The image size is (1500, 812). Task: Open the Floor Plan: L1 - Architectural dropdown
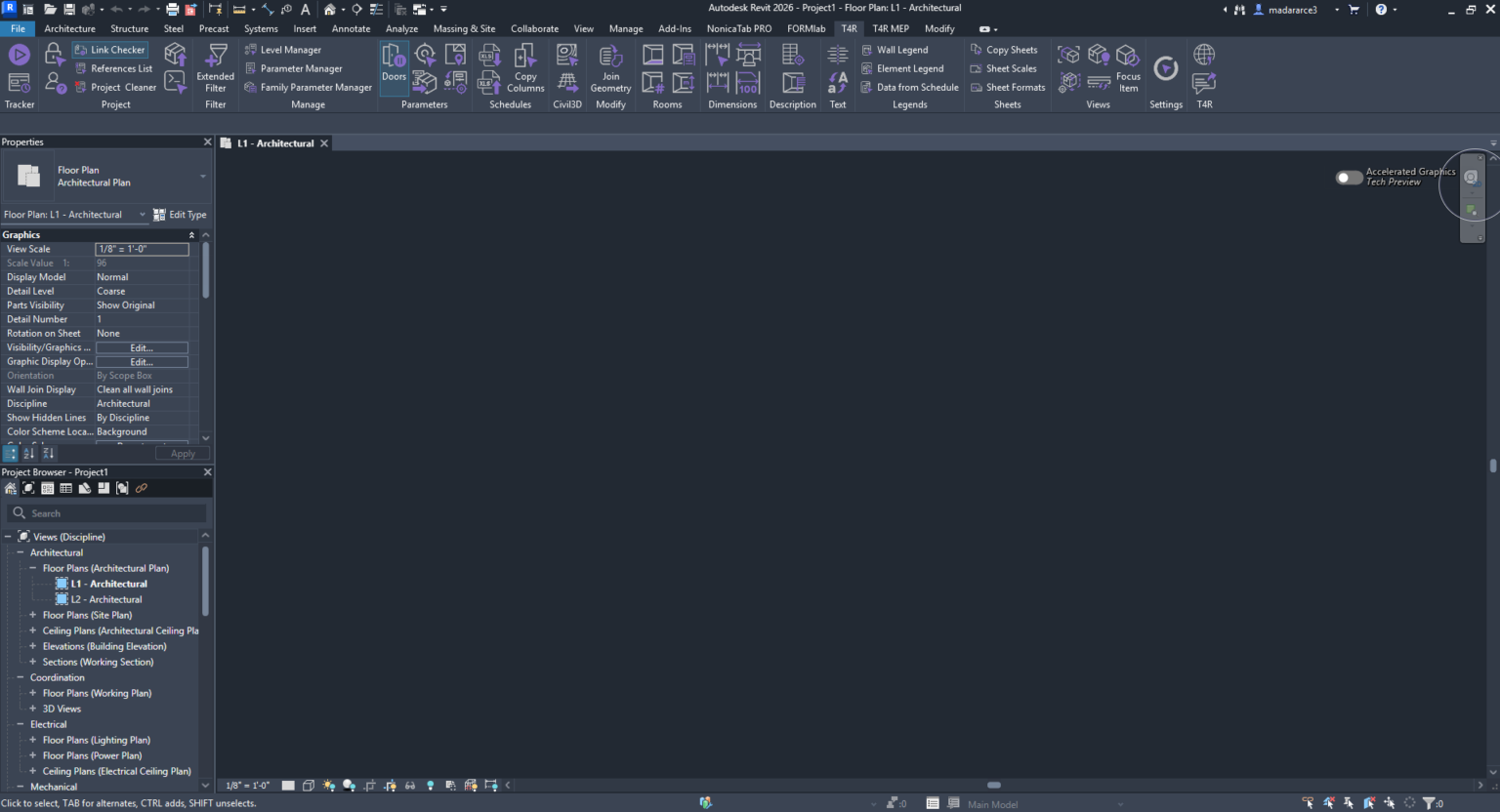[x=75, y=215]
